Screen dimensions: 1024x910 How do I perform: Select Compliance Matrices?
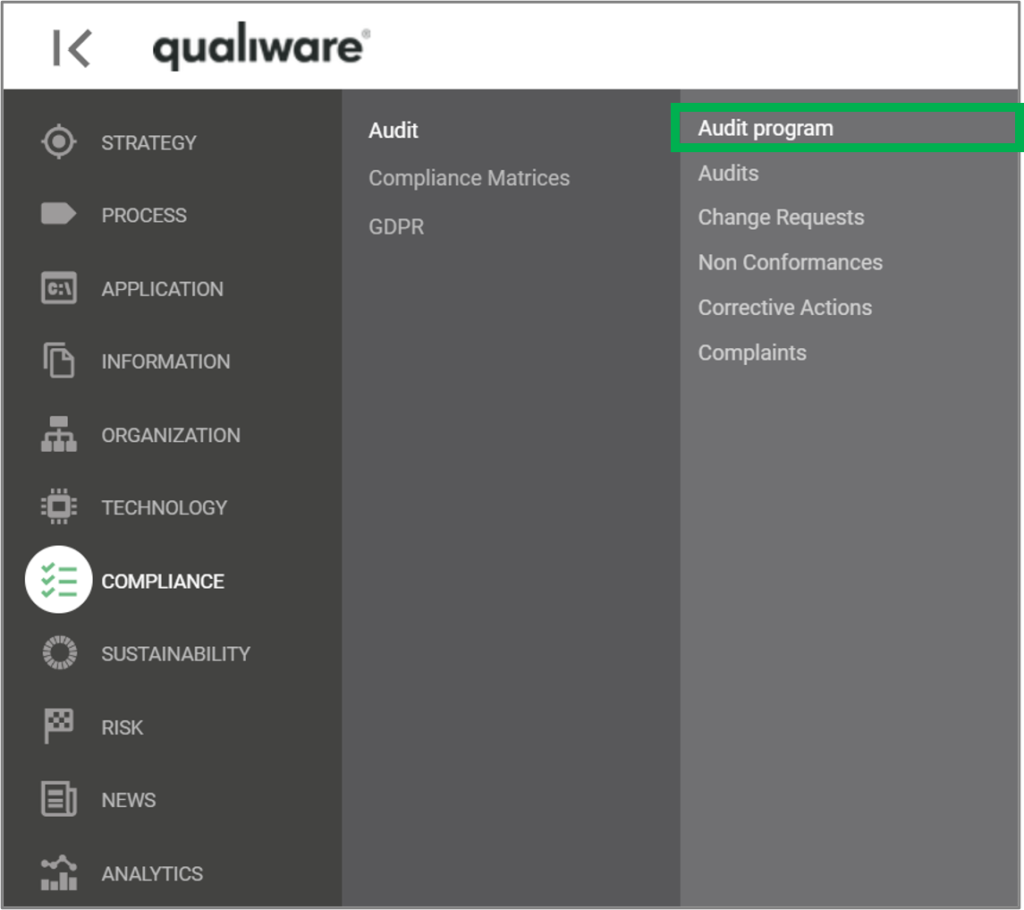[x=469, y=178]
